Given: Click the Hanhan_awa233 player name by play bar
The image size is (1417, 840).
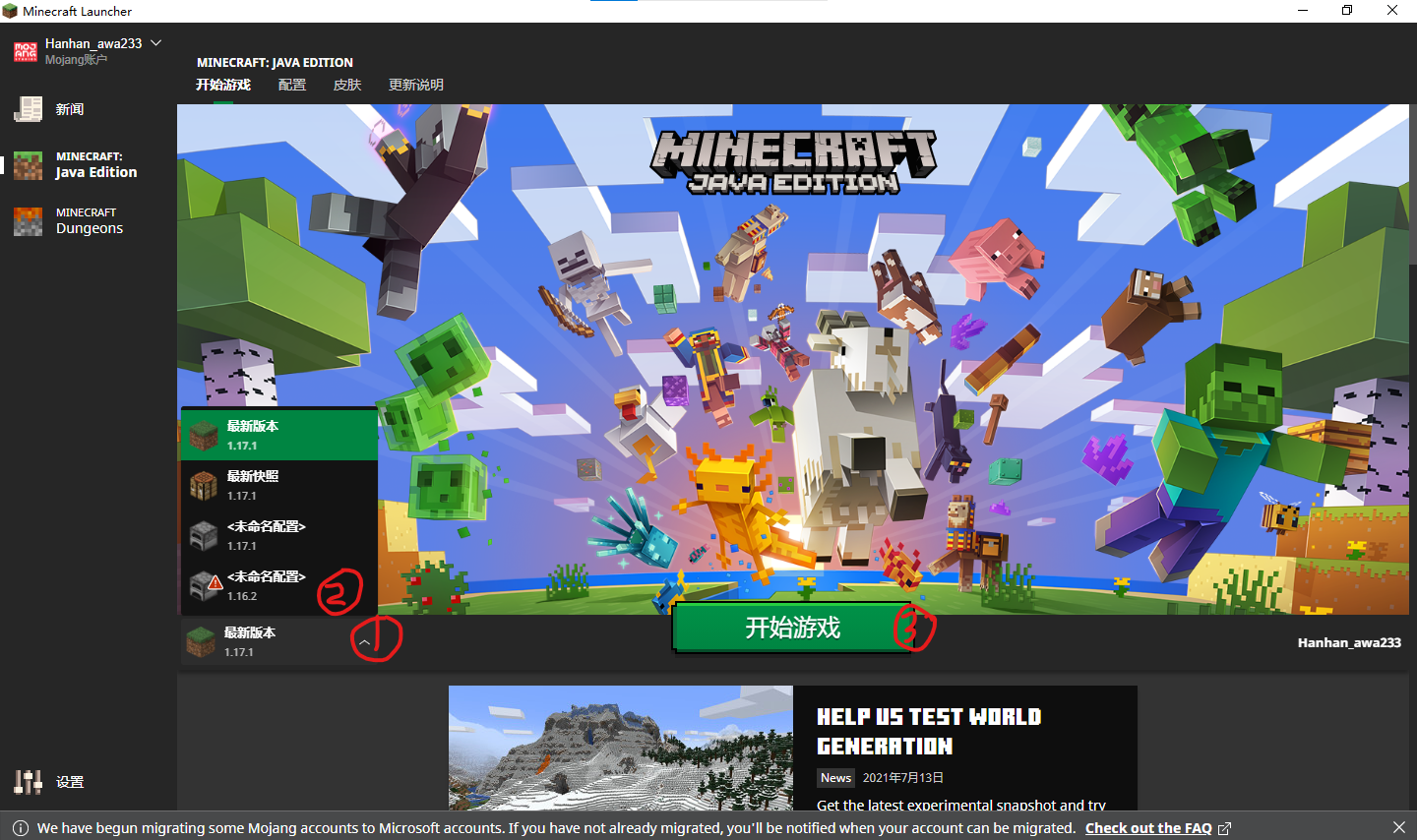Looking at the screenshot, I should 1349,642.
